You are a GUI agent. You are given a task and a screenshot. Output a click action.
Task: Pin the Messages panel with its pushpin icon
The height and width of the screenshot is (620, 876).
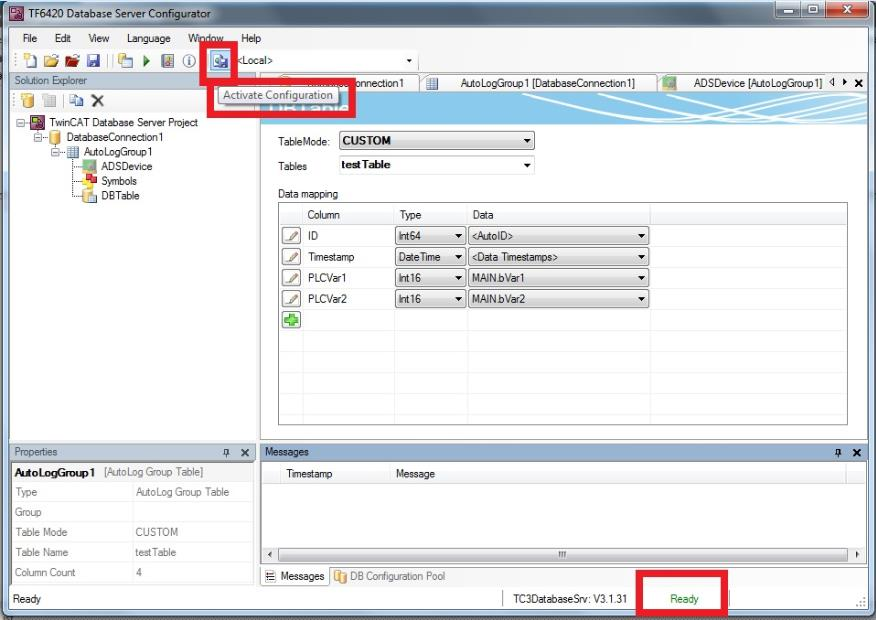pyautogui.click(x=838, y=452)
